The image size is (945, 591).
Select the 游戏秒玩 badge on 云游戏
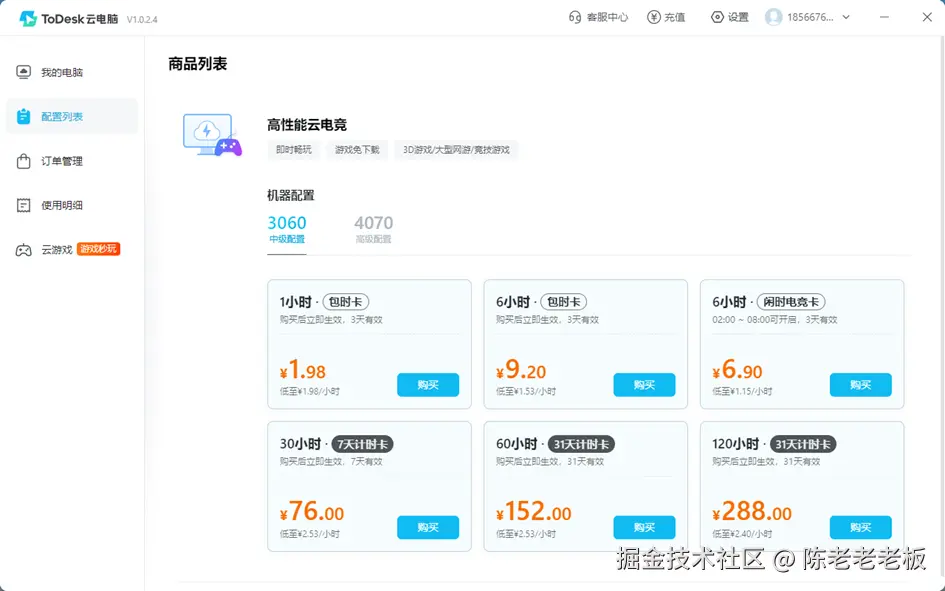[99, 250]
